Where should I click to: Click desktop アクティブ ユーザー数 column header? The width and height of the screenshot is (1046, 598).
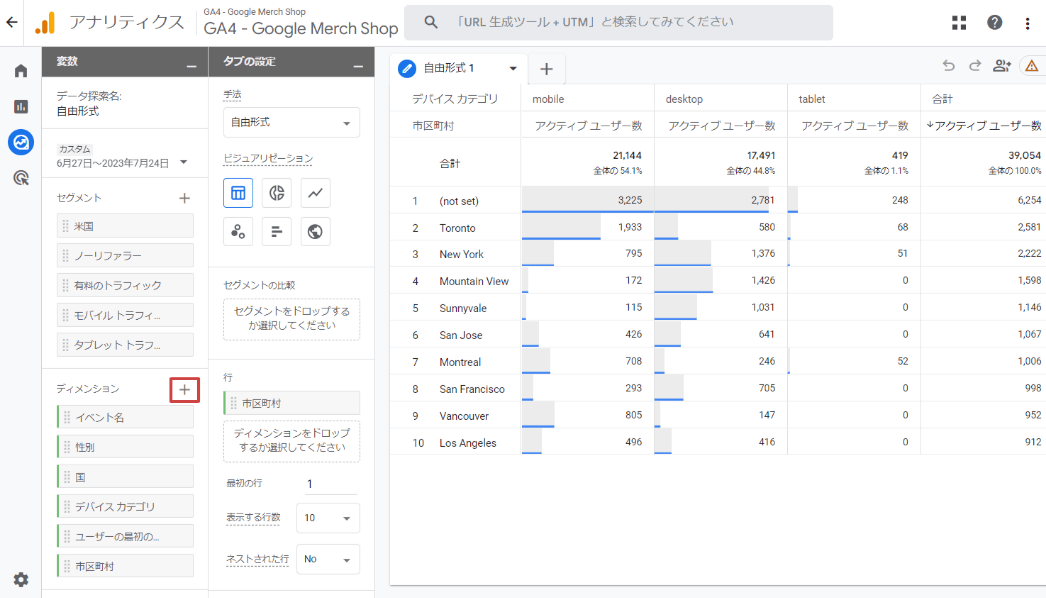pos(722,125)
